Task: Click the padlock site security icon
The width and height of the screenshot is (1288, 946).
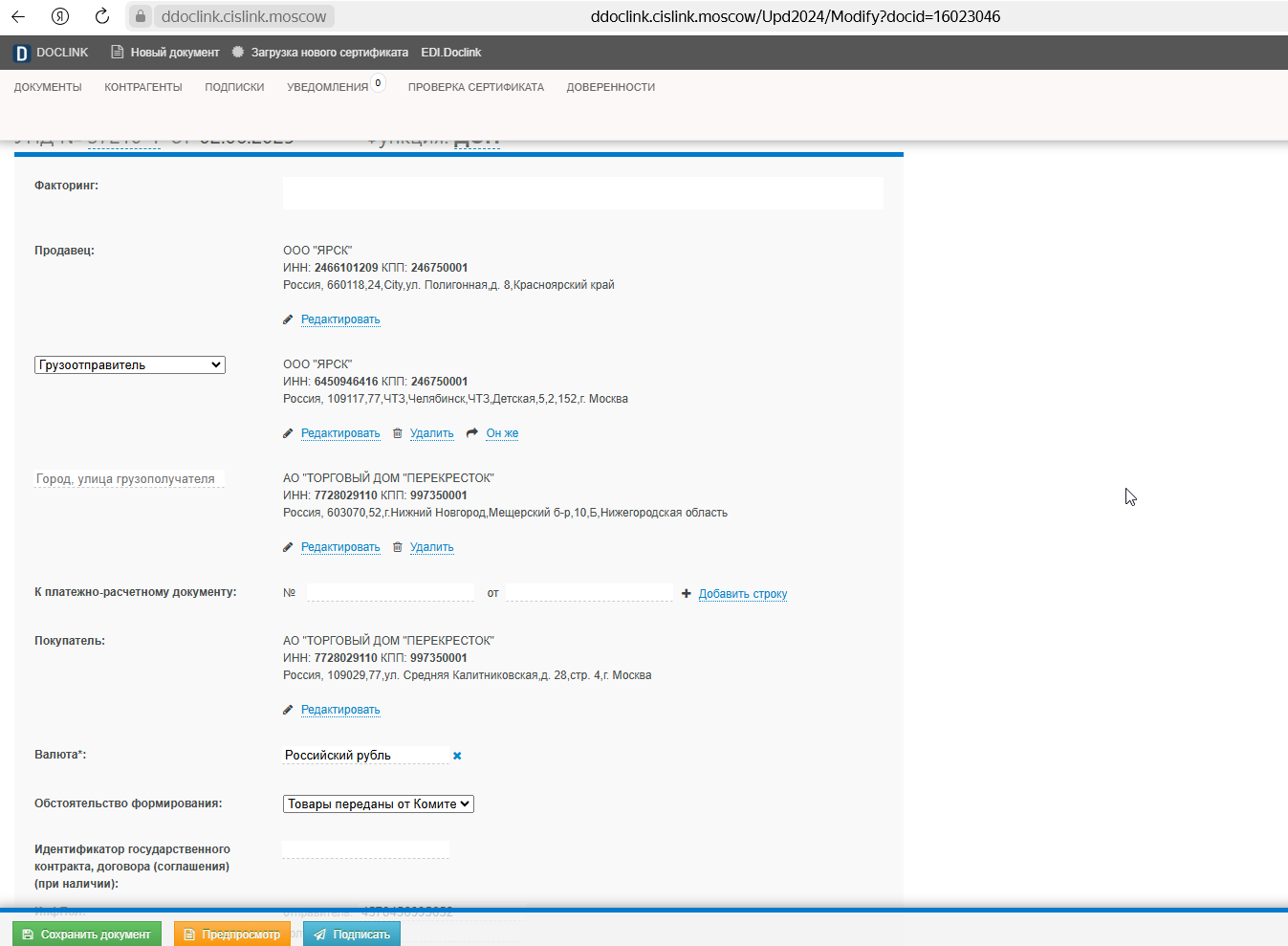Action: click(x=141, y=16)
